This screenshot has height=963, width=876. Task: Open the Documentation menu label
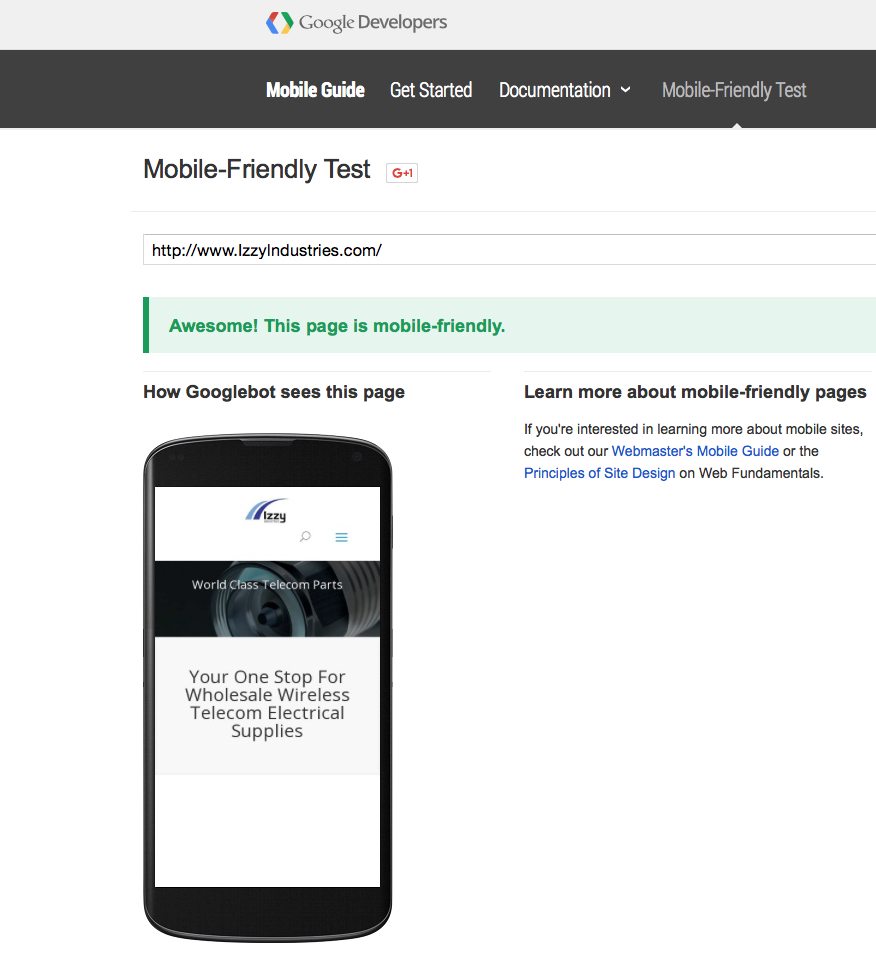[554, 90]
